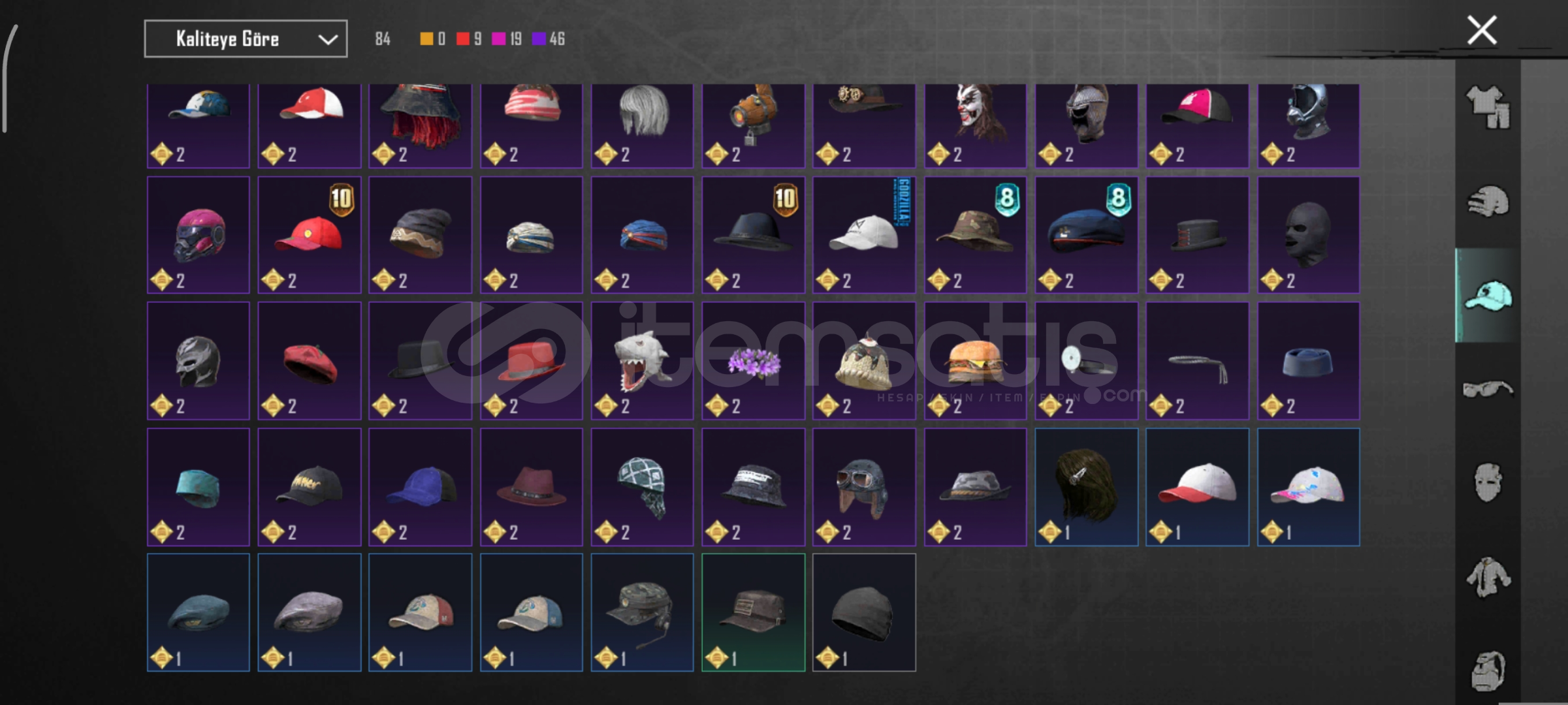Pick the green-bordered brown military cap
This screenshot has height=705, width=1568.
(753, 612)
